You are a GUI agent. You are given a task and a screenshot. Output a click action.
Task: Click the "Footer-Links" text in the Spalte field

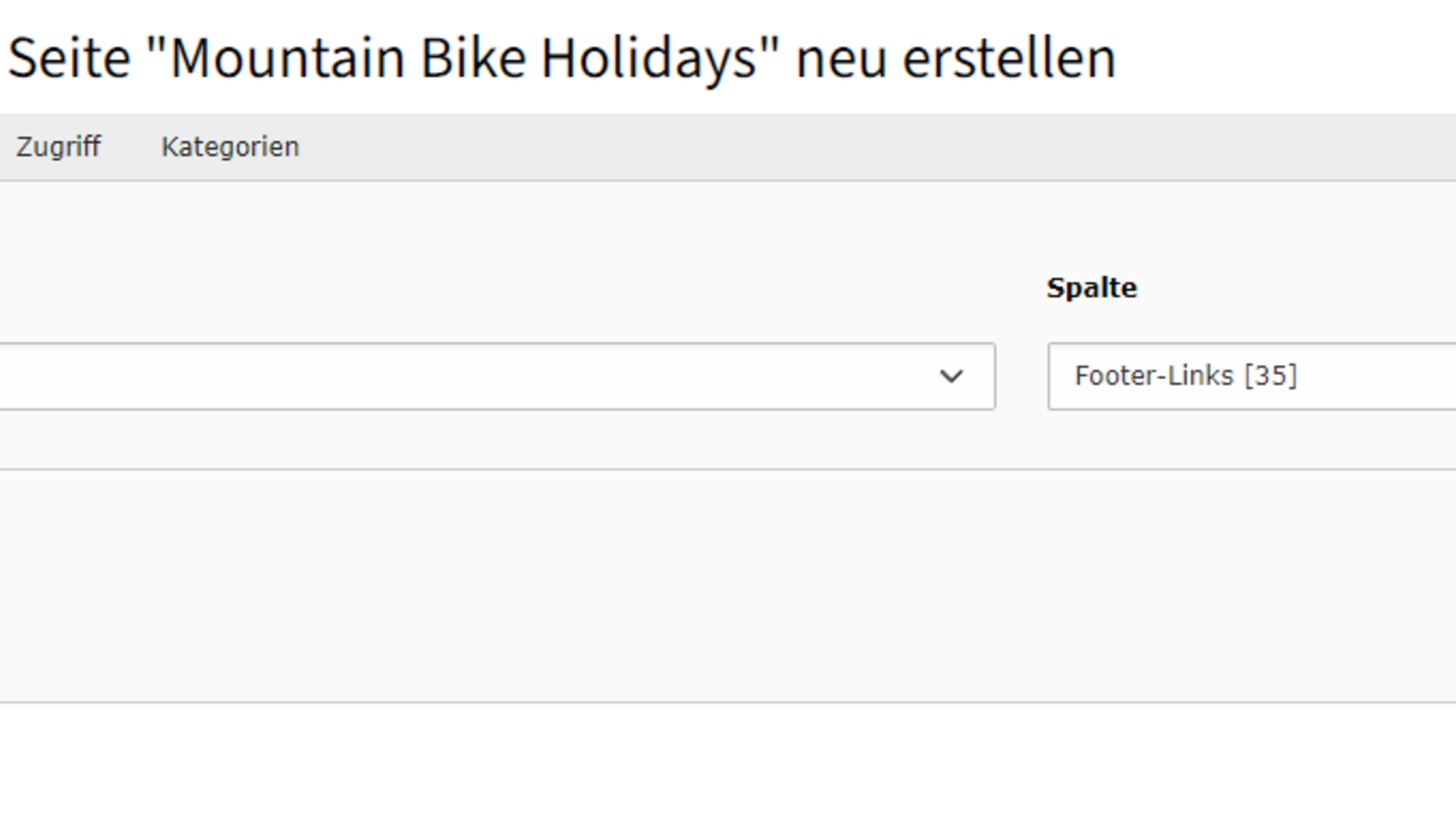pos(1153,376)
